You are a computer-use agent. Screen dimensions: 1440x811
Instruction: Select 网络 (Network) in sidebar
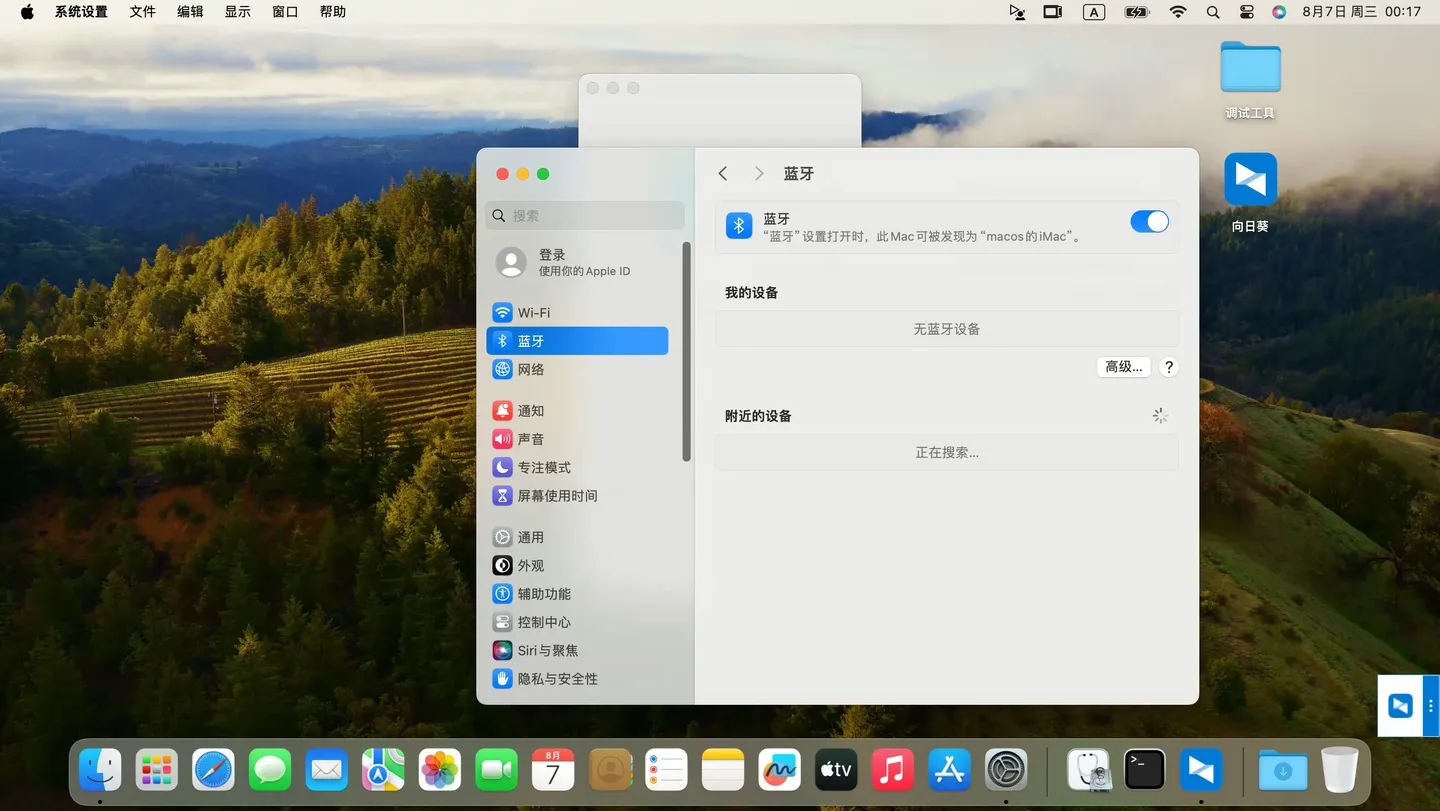point(531,370)
